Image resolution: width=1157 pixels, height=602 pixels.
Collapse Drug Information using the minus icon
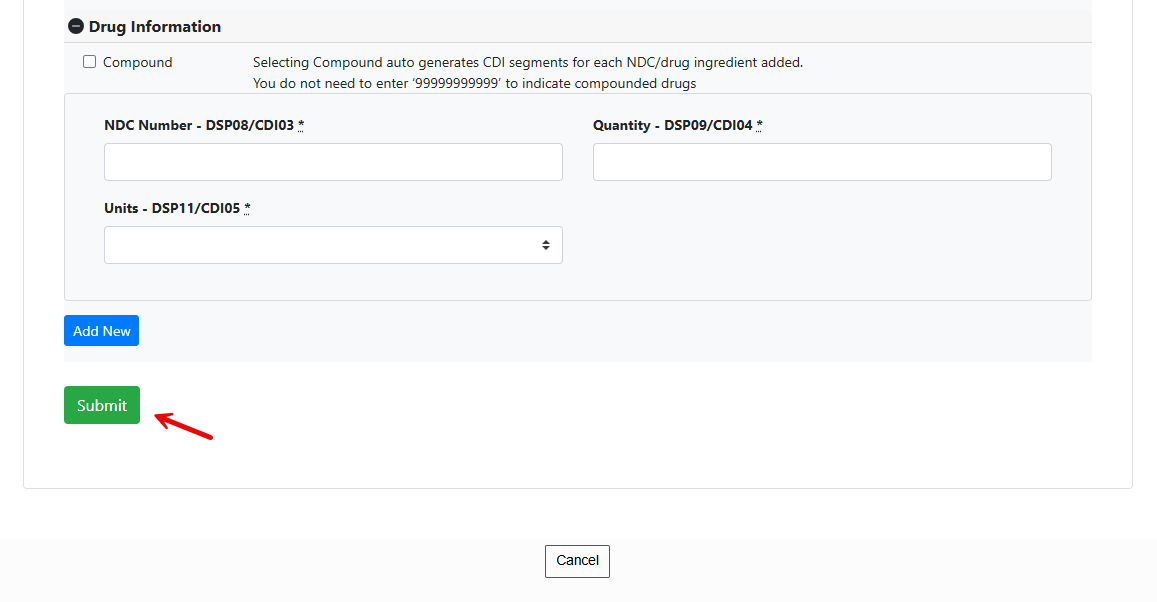[76, 27]
